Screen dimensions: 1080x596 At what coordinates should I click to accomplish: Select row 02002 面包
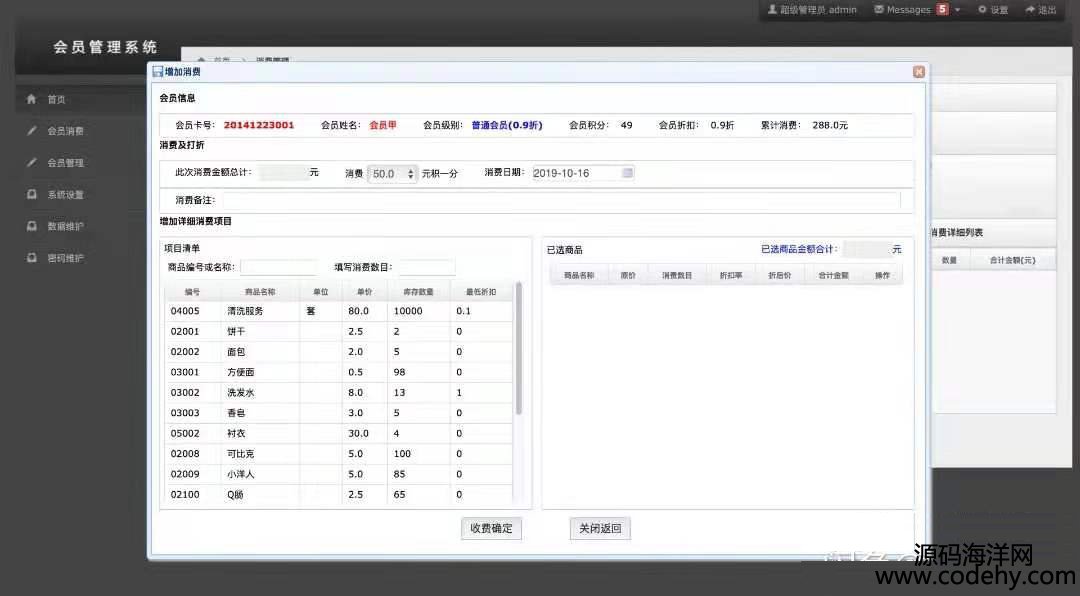[339, 351]
